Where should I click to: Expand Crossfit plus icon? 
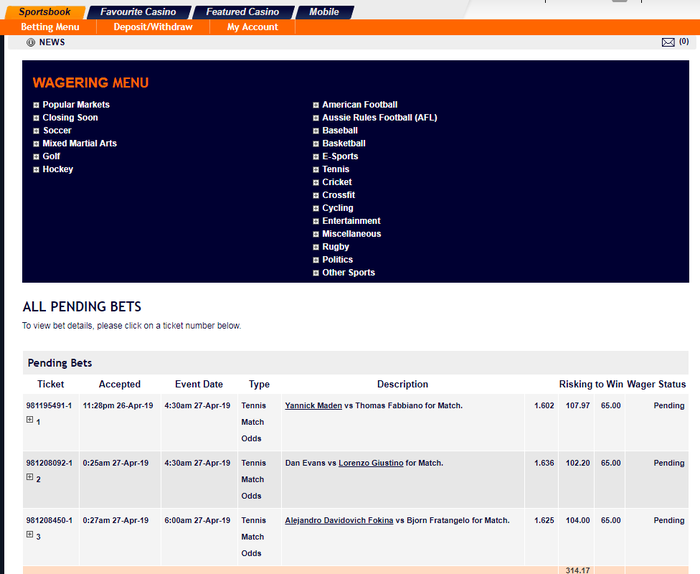[316, 196]
